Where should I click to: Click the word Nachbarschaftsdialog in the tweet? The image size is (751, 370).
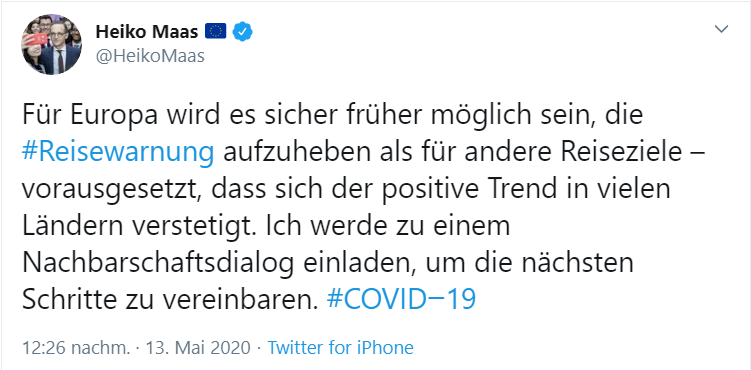(x=136, y=263)
